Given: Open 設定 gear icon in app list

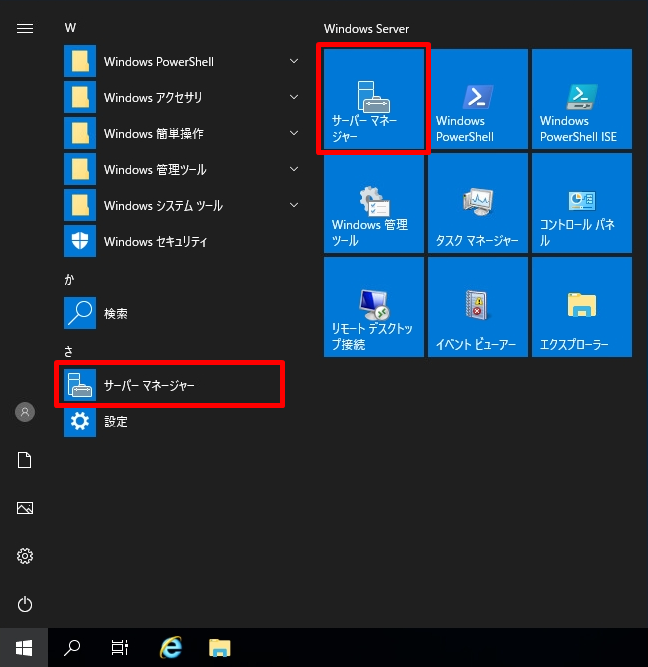Looking at the screenshot, I should click(80, 421).
